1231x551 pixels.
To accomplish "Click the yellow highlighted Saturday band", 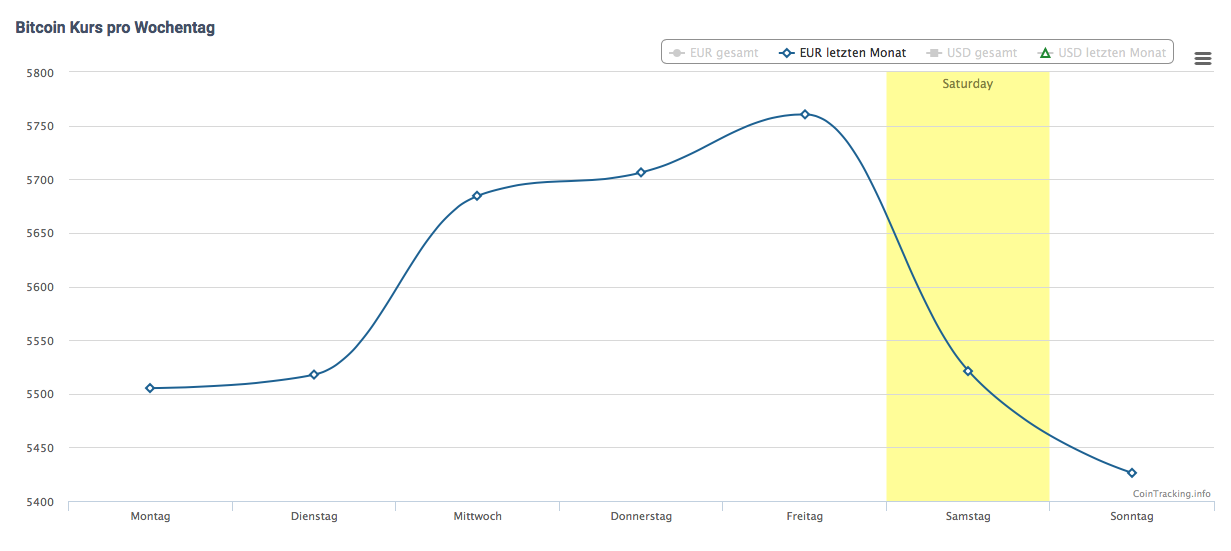I will [x=968, y=250].
